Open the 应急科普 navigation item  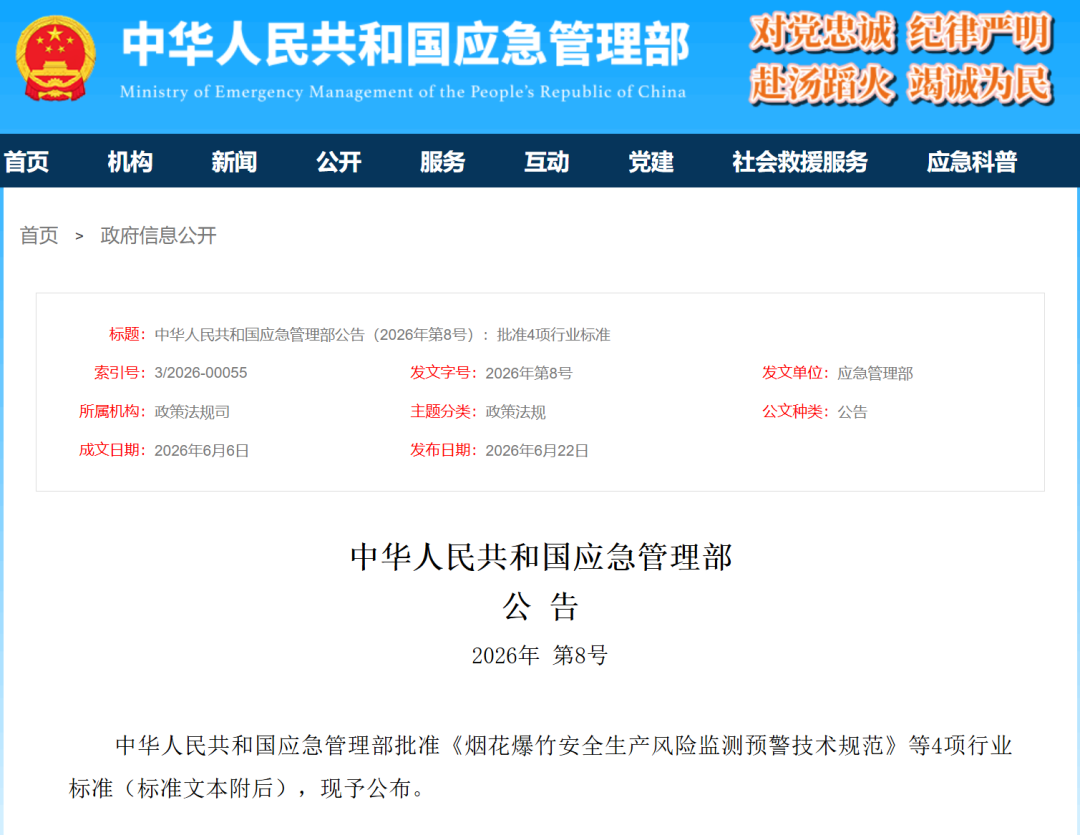[x=972, y=162]
